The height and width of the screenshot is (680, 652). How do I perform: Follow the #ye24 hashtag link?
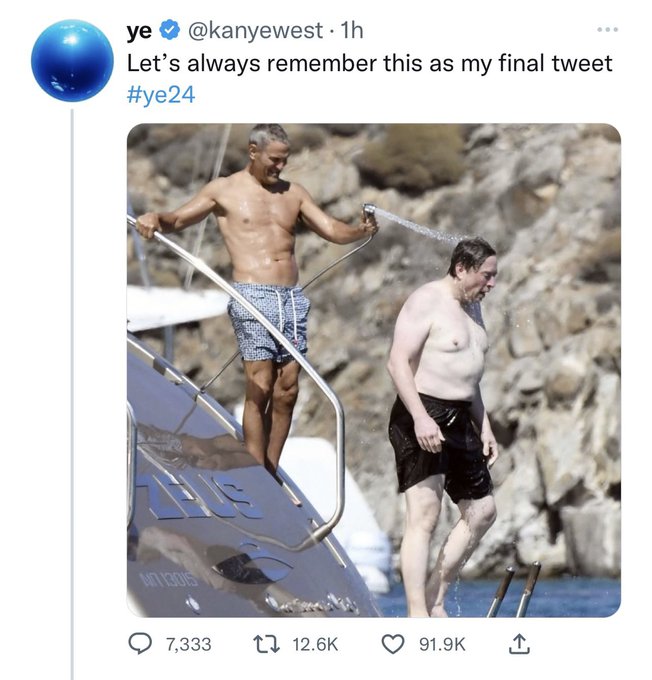coord(160,95)
